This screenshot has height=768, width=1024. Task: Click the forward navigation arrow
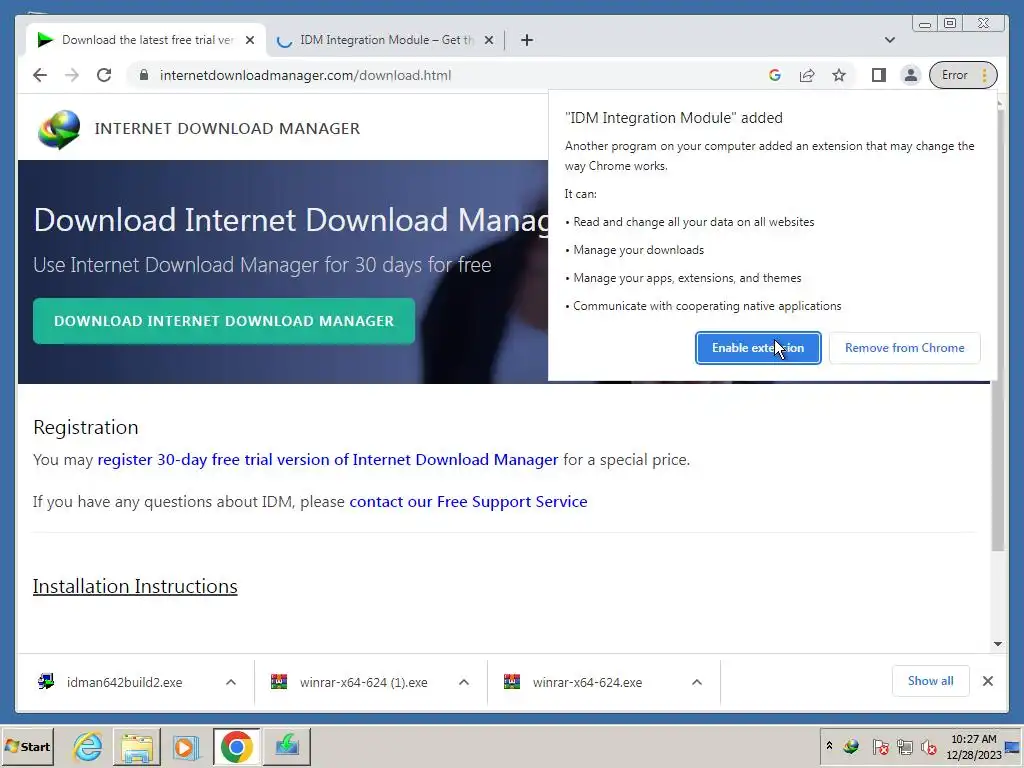(x=72, y=75)
